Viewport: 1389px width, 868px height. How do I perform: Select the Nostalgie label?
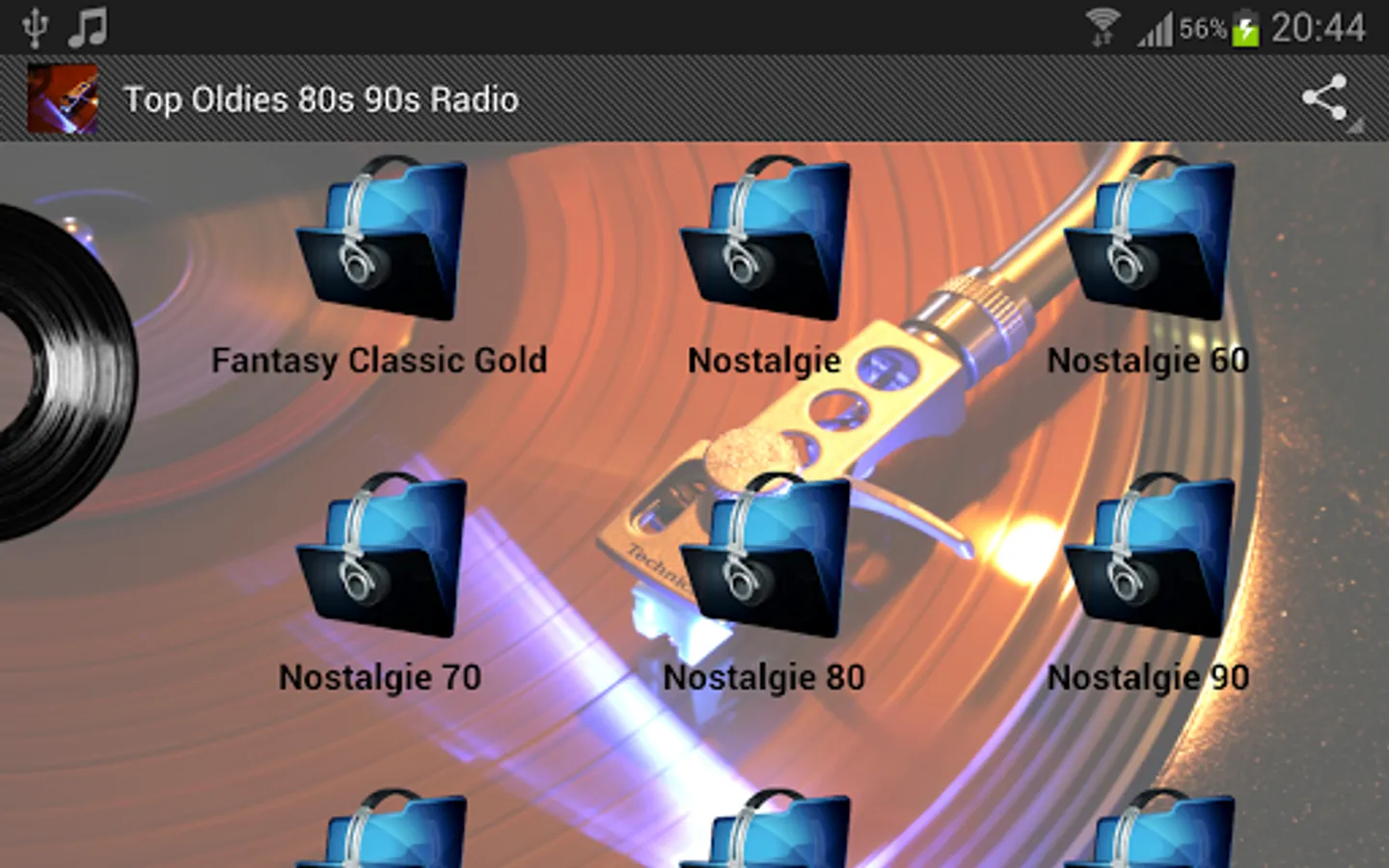764,361
